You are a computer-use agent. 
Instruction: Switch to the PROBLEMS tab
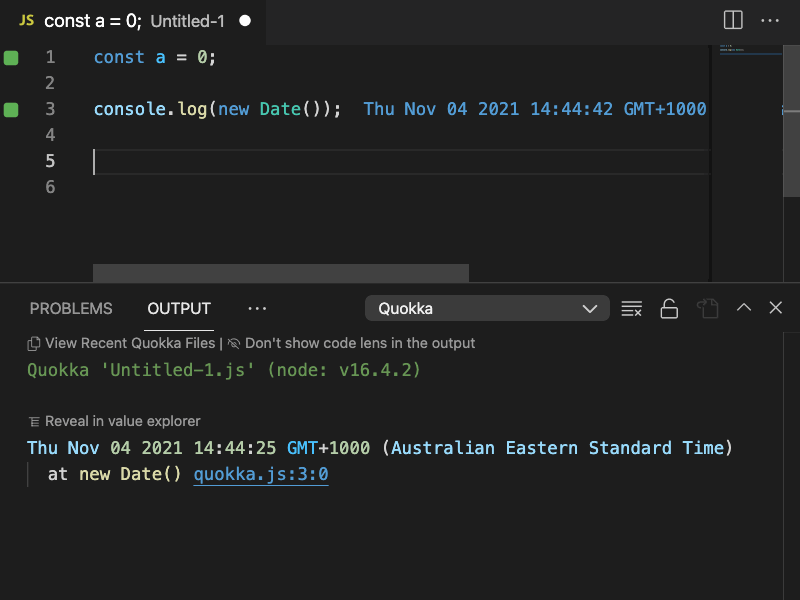coord(71,309)
